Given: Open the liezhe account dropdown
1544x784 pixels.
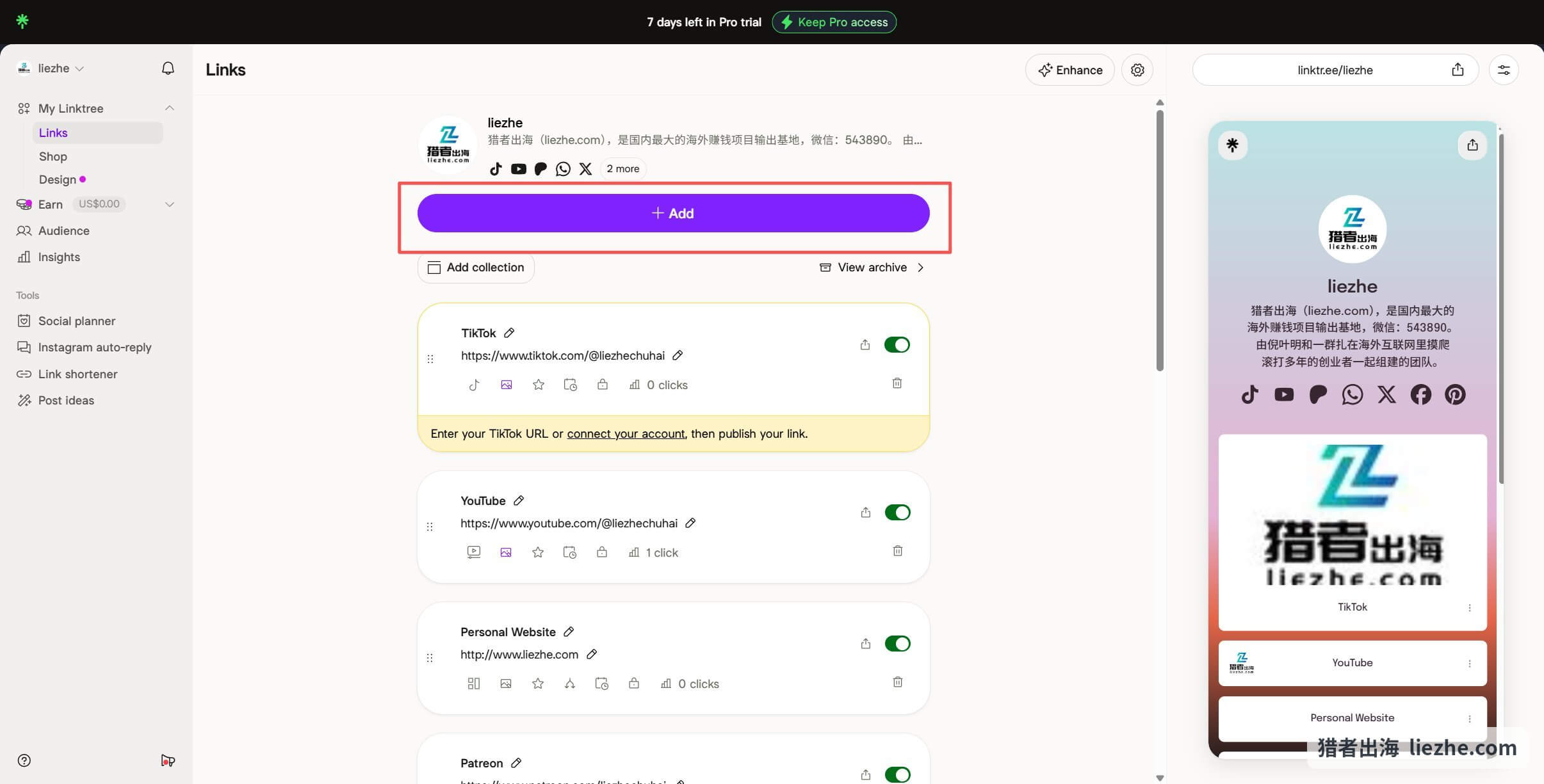Looking at the screenshot, I should coord(50,68).
